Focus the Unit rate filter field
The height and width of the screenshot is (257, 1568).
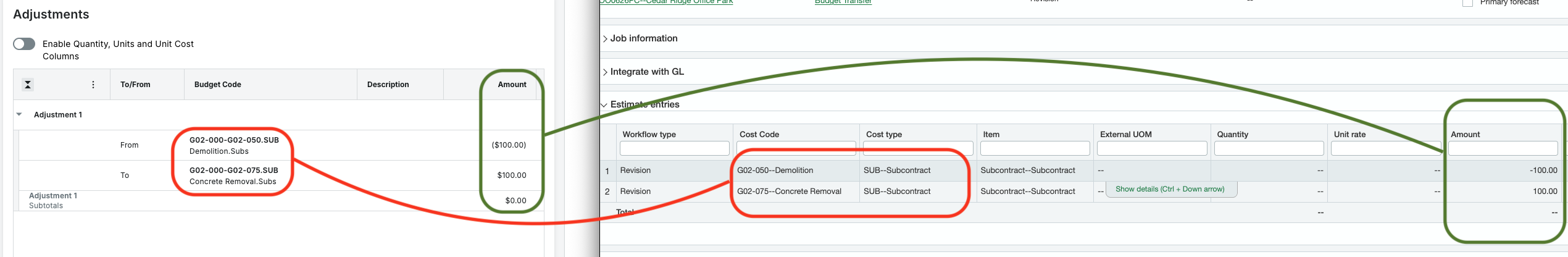(x=1386, y=148)
